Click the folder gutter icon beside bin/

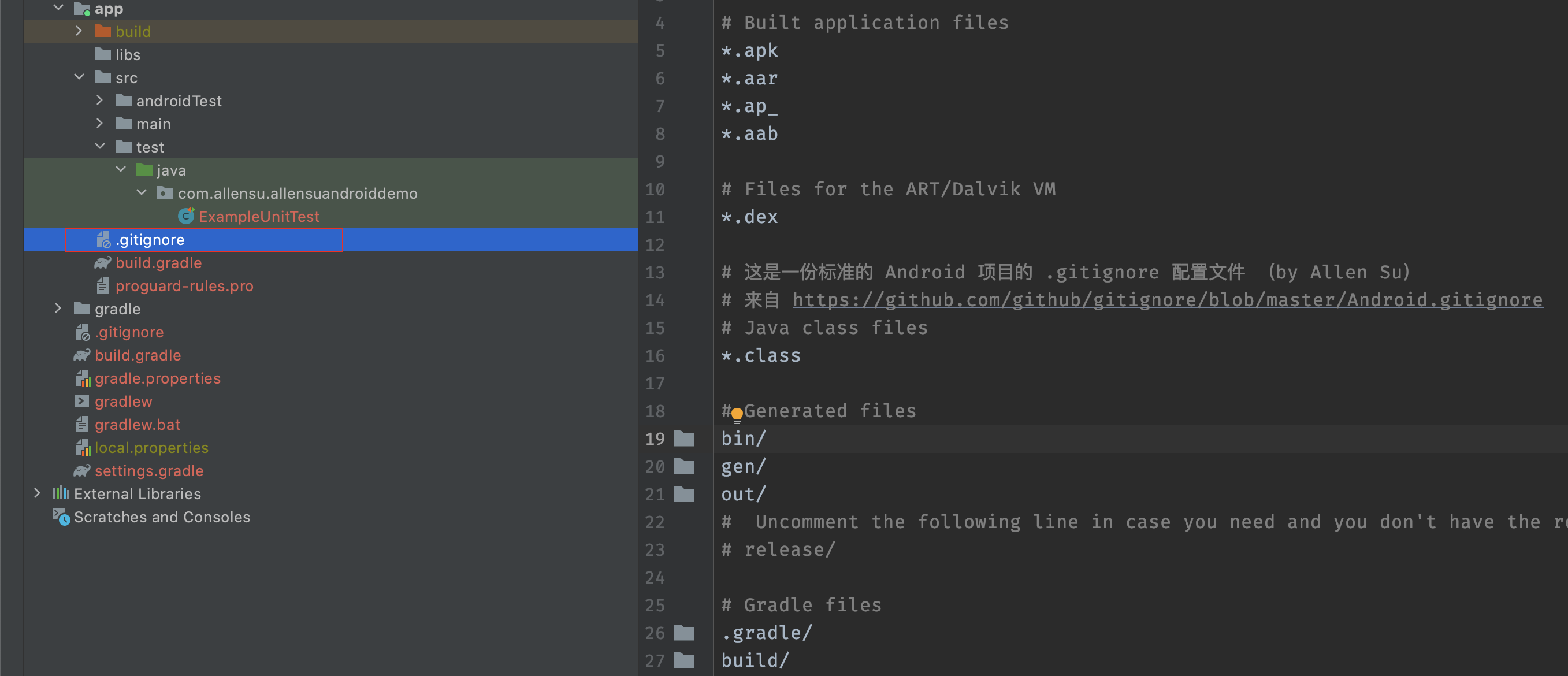684,439
